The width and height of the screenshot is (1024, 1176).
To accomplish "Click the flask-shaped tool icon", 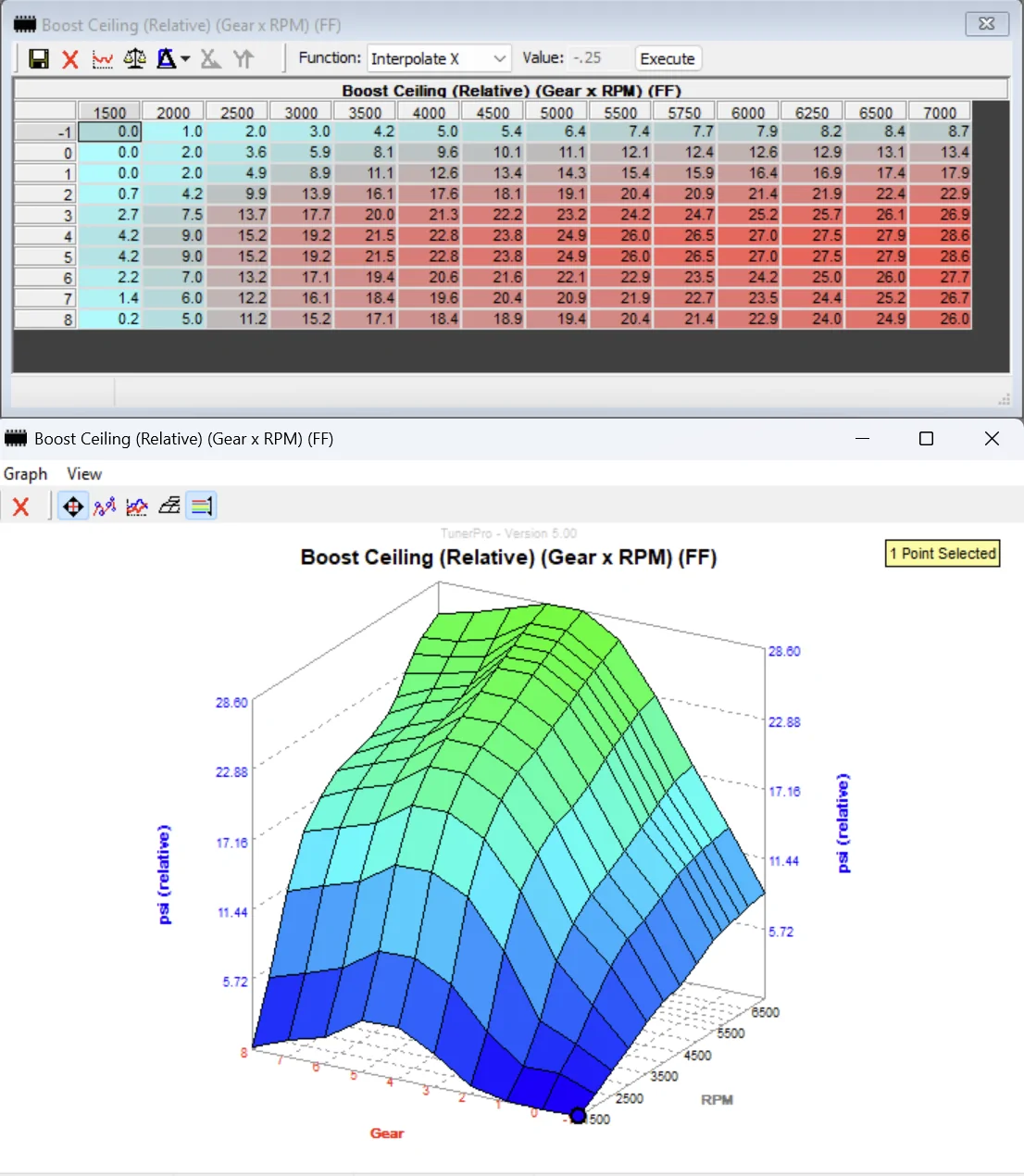I will tap(167, 59).
